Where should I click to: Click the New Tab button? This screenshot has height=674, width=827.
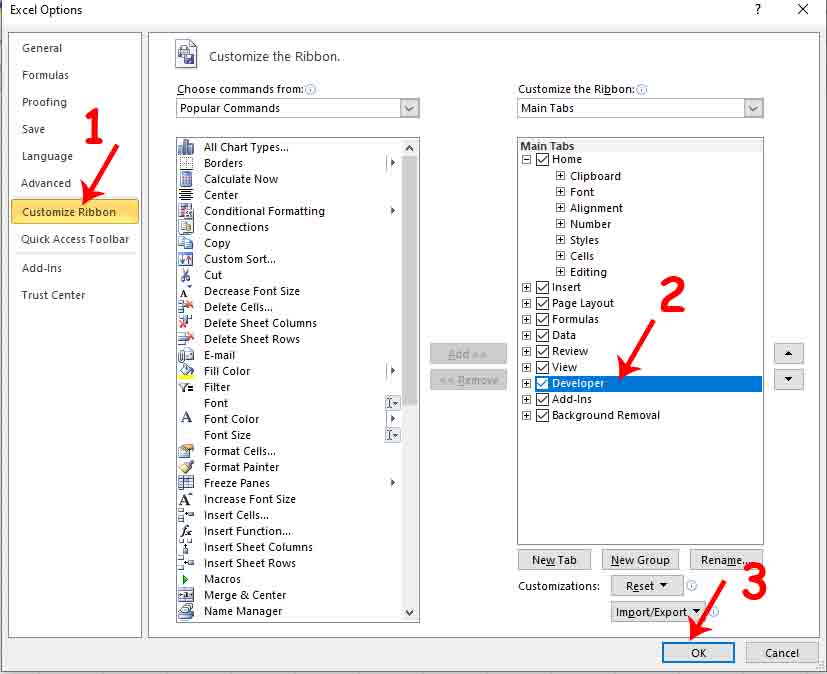tap(554, 560)
